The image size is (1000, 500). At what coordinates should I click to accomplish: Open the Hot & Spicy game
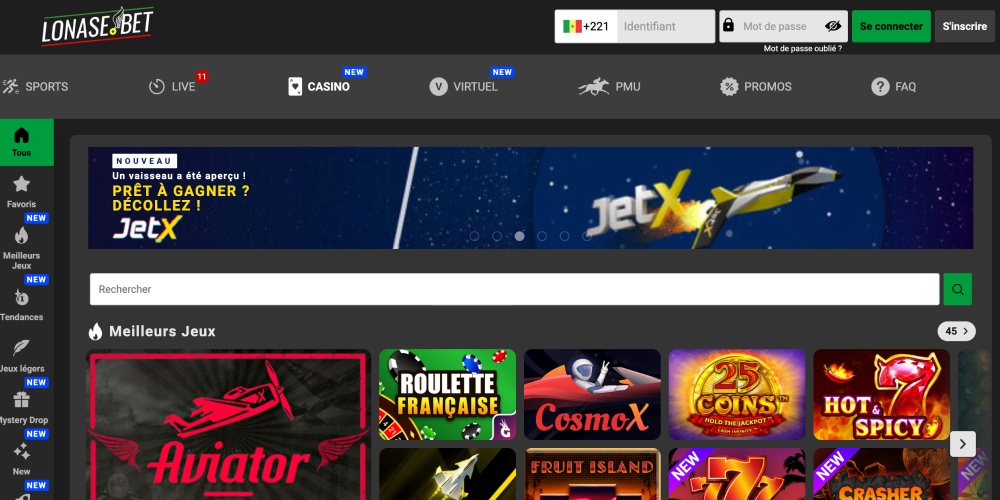[881, 394]
